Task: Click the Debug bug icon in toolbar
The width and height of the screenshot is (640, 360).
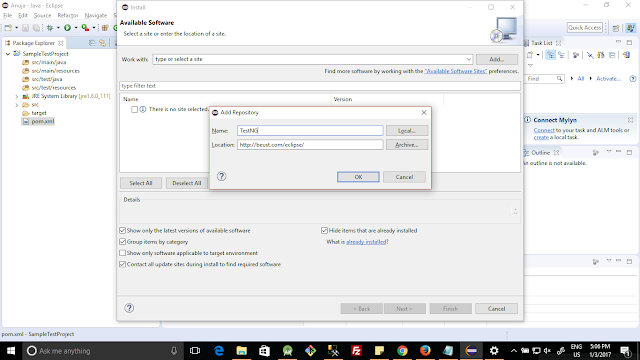Action: [x=49, y=28]
